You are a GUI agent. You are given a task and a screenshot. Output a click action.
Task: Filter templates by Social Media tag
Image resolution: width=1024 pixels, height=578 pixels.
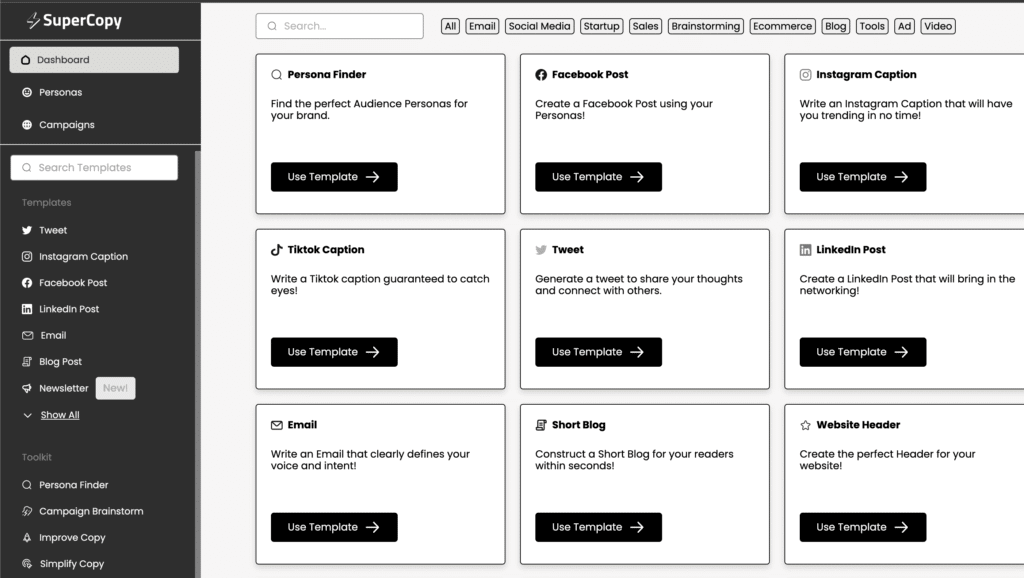click(539, 26)
